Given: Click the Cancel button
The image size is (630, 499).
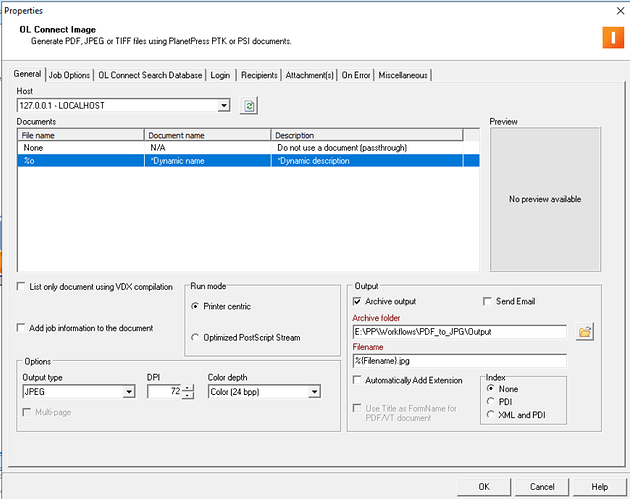Looking at the screenshot, I should 541,486.
